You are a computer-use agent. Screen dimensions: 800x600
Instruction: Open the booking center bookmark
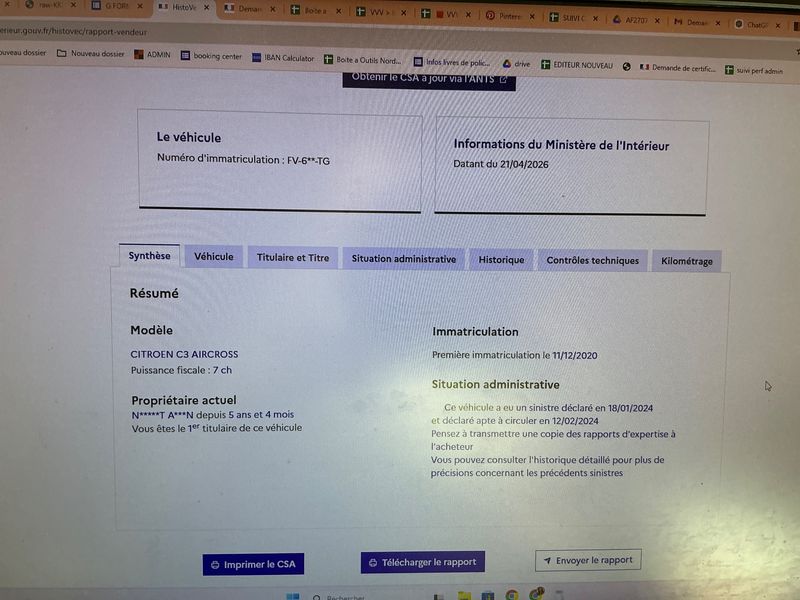point(211,56)
